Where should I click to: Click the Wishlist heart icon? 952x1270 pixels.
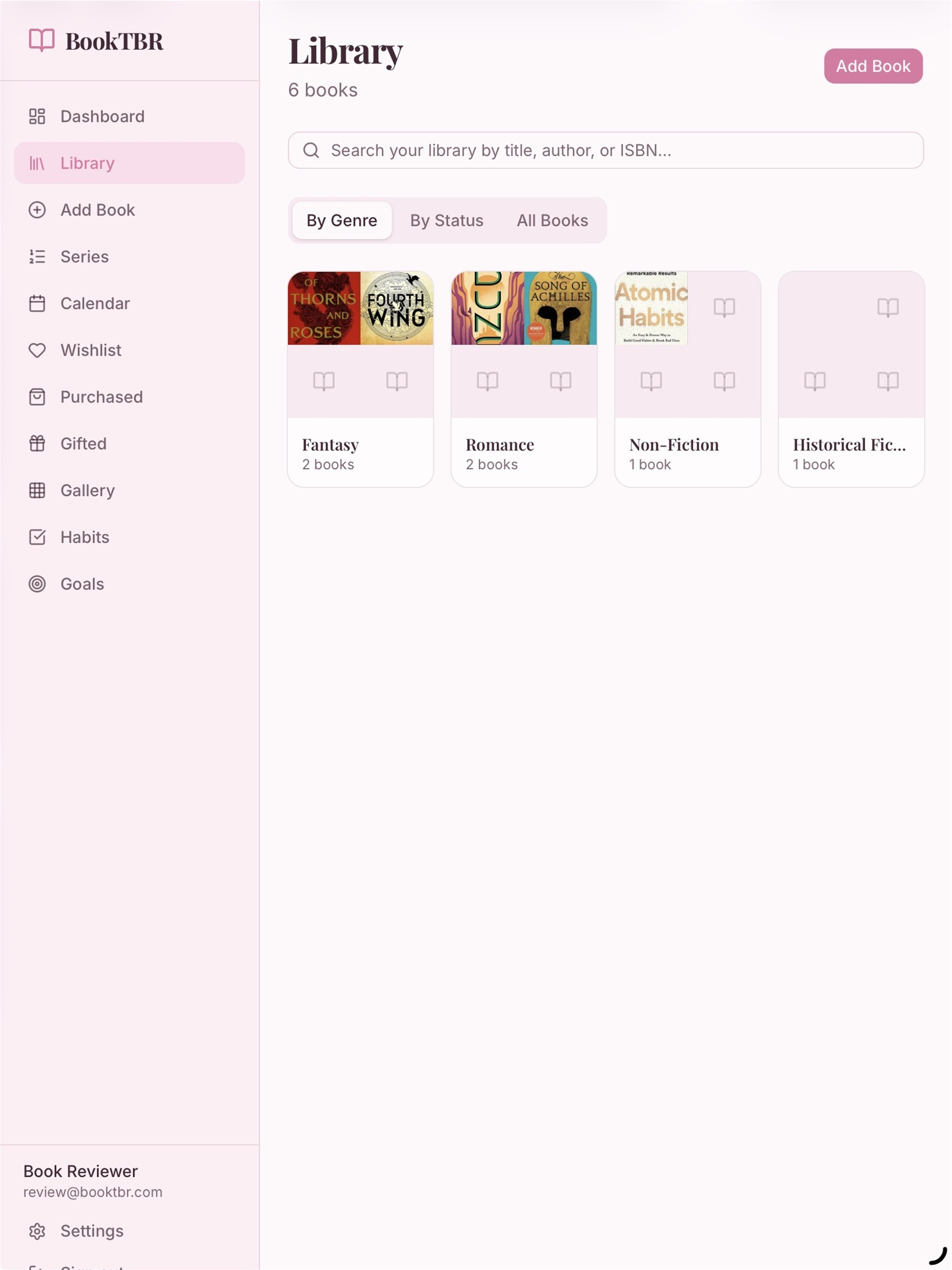pos(37,350)
